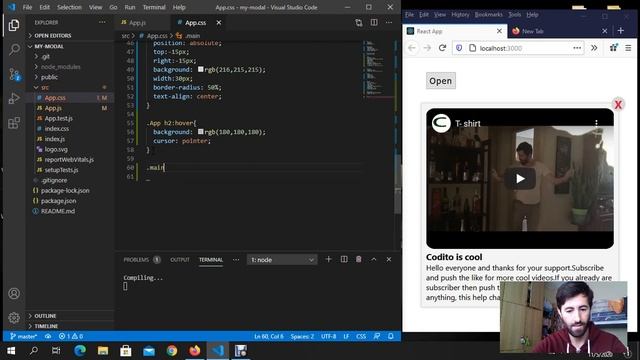Screen dimensions: 640x360
Task: Expand the OPEN EDITORS section
Action: click(x=52, y=36)
